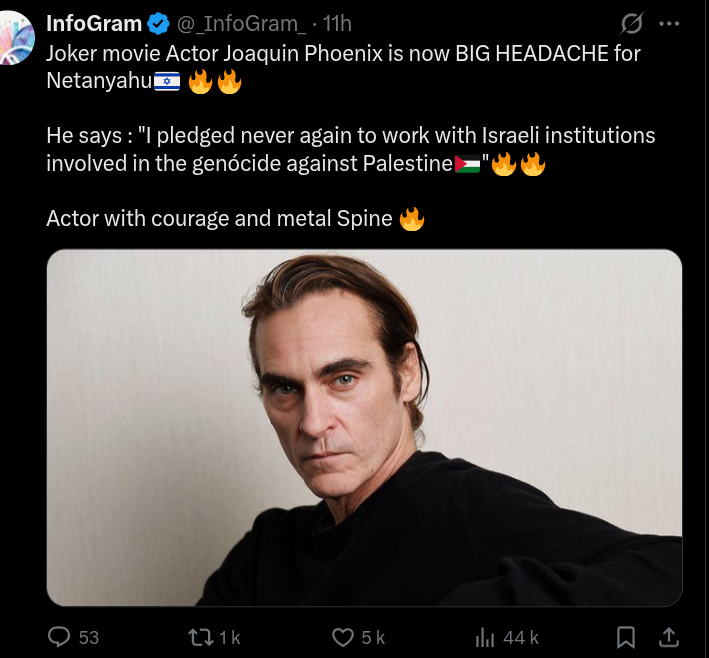Click the 53 replies count

[x=89, y=638]
